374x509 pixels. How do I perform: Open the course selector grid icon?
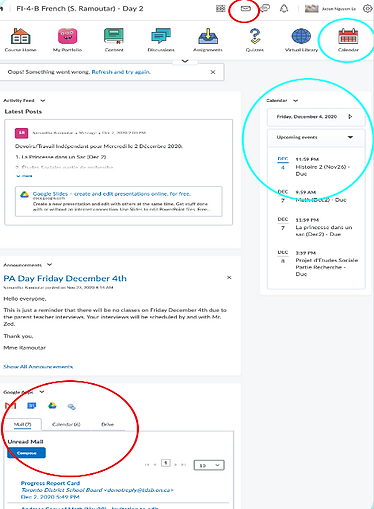[221, 9]
